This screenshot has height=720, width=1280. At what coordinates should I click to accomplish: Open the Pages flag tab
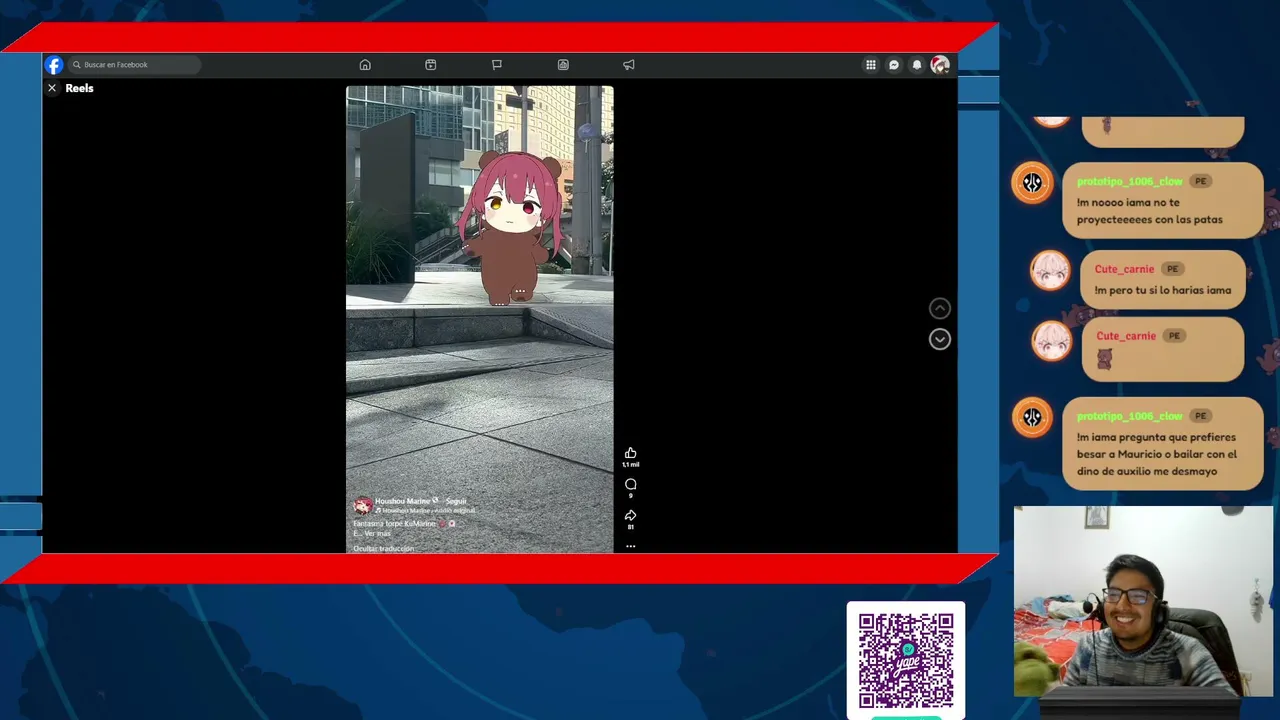[x=497, y=65]
